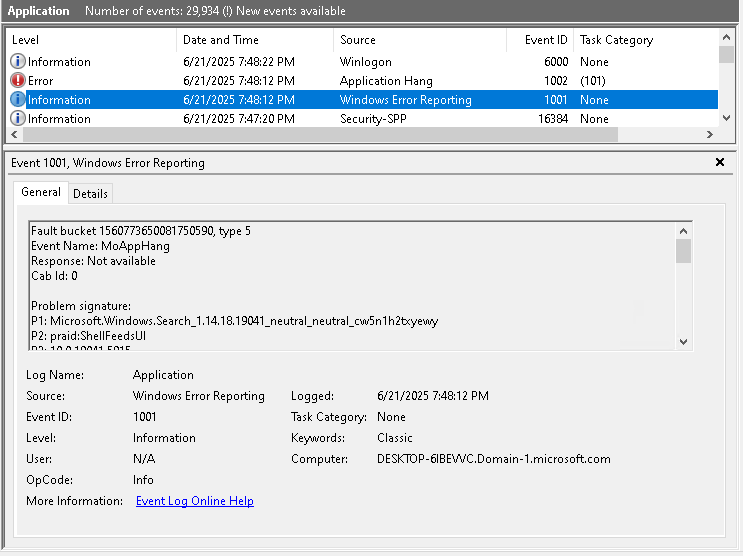
Task: Select the General tab
Action: click(41, 192)
